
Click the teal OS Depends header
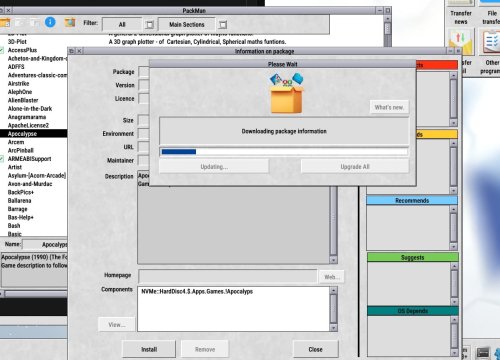[x=413, y=311]
